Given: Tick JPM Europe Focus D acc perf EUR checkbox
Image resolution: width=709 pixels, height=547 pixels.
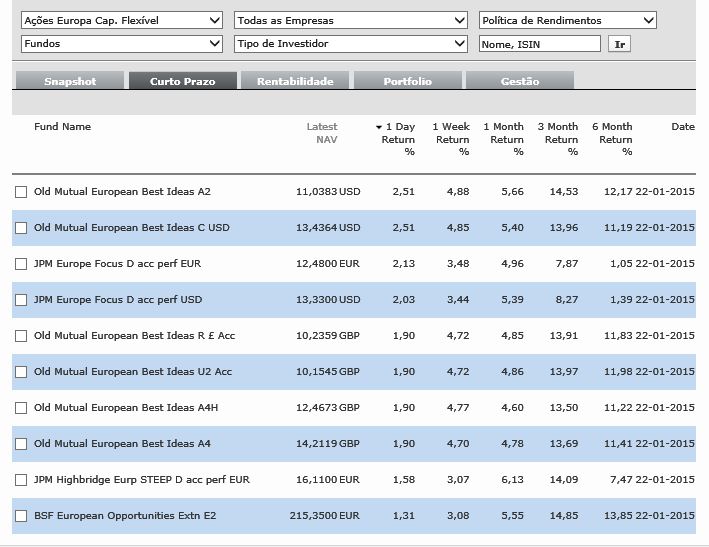Looking at the screenshot, I should click(21, 264).
